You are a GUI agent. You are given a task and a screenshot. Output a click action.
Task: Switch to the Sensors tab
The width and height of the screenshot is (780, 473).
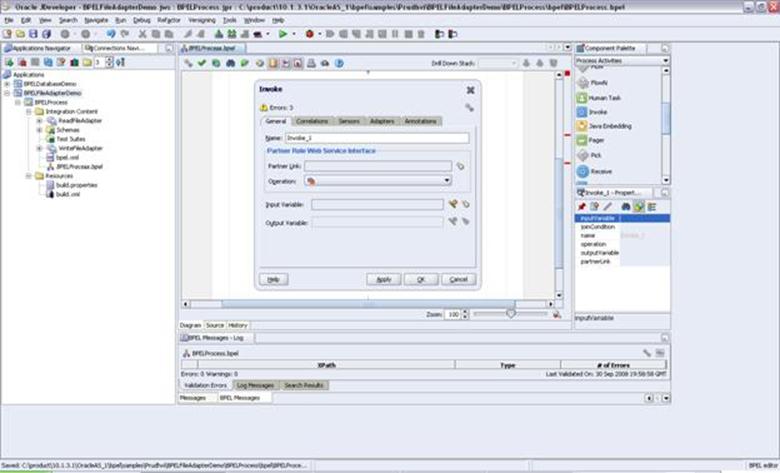click(x=349, y=121)
